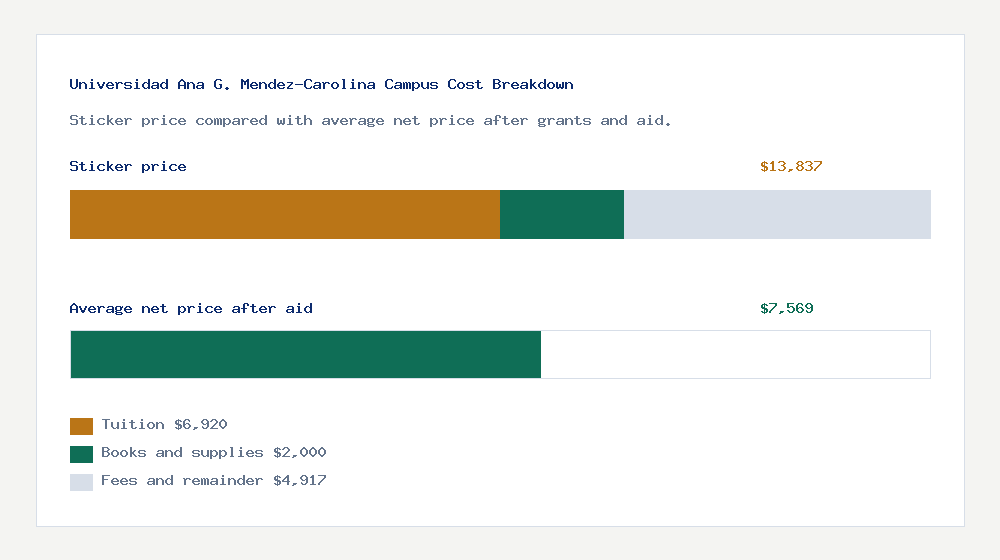Click the Books and supplies $2,000 label
This screenshot has height=560, width=1000.
point(214,453)
